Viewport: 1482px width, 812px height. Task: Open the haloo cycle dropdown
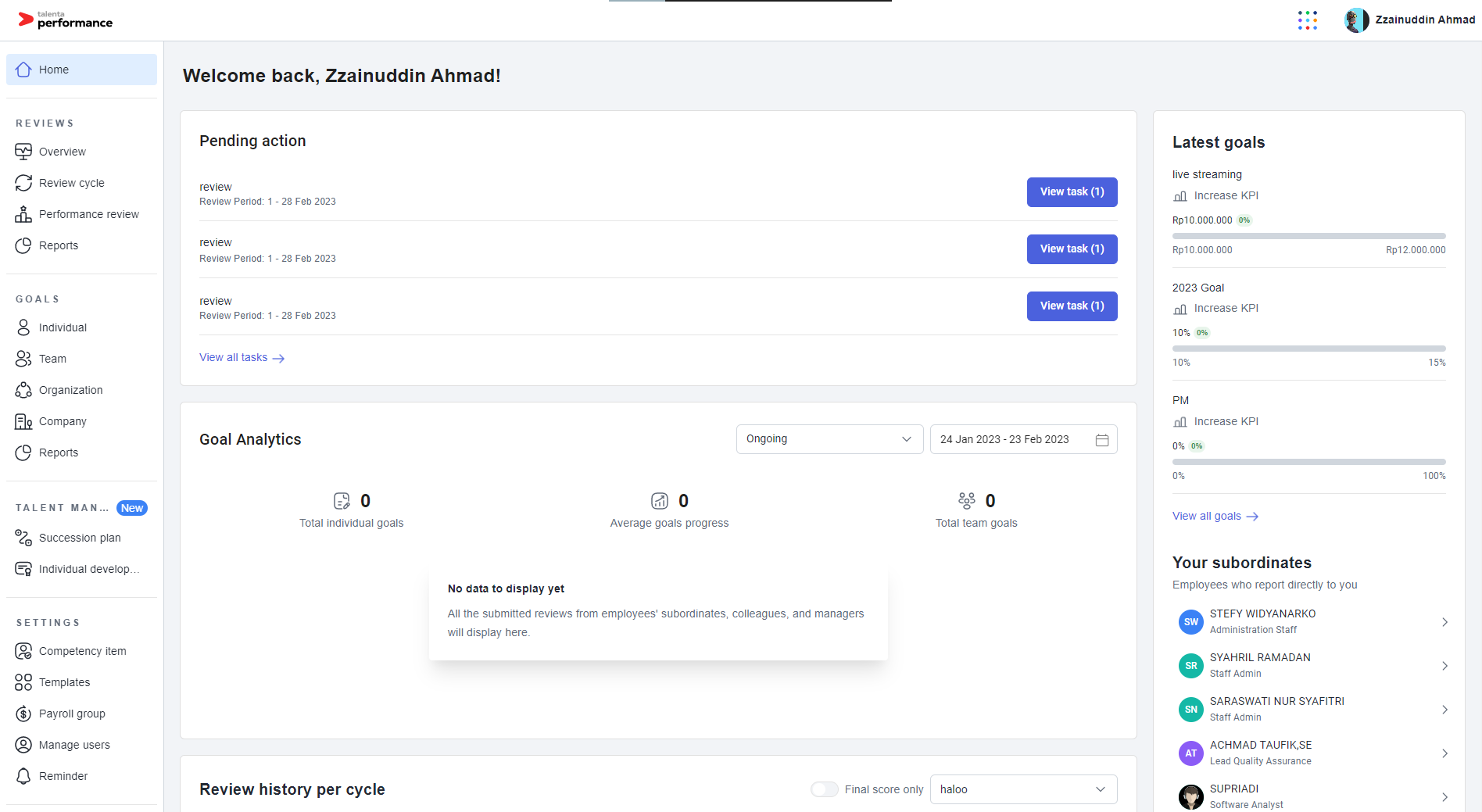1023,789
